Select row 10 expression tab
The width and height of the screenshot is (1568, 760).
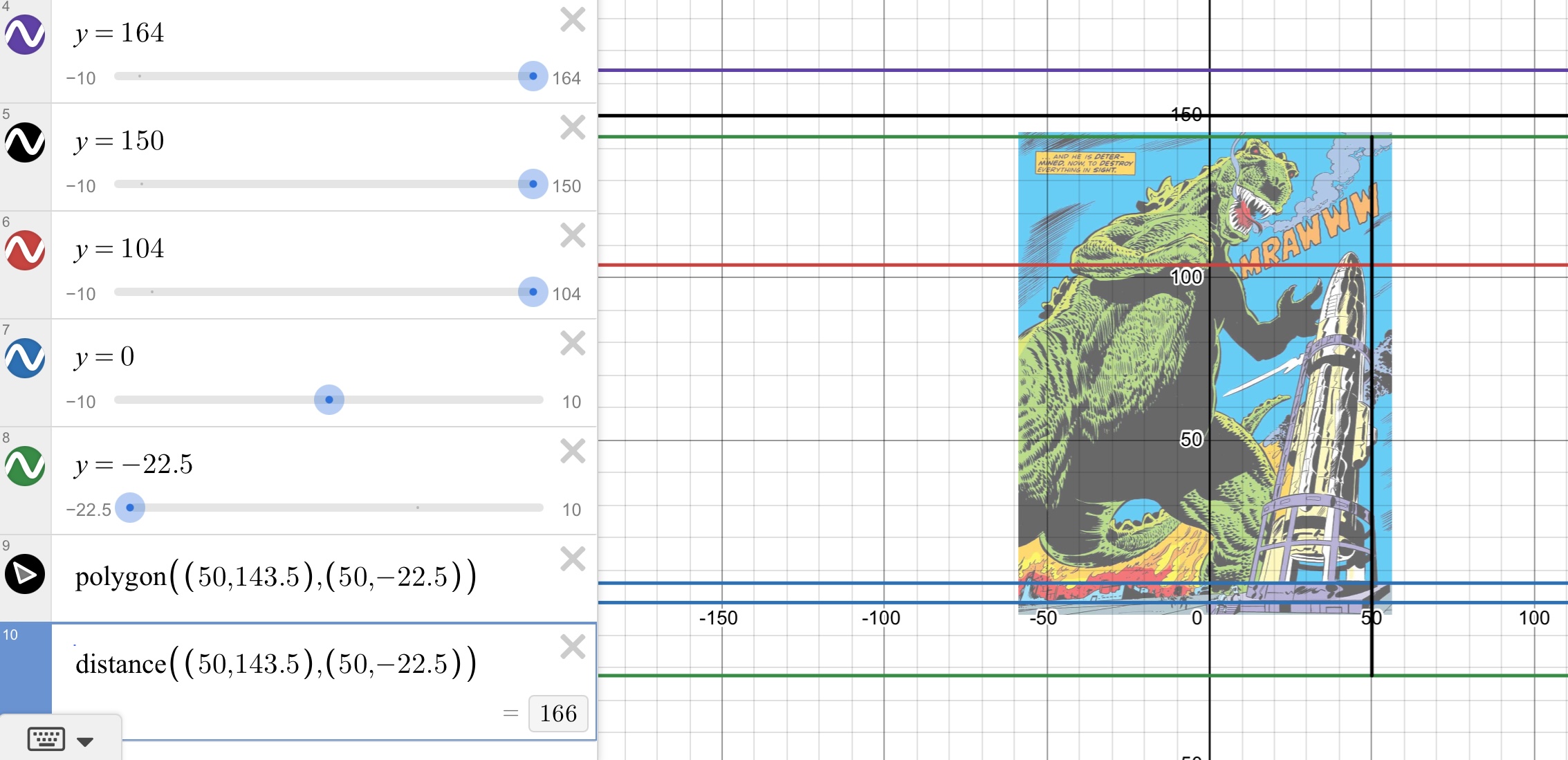(26, 667)
